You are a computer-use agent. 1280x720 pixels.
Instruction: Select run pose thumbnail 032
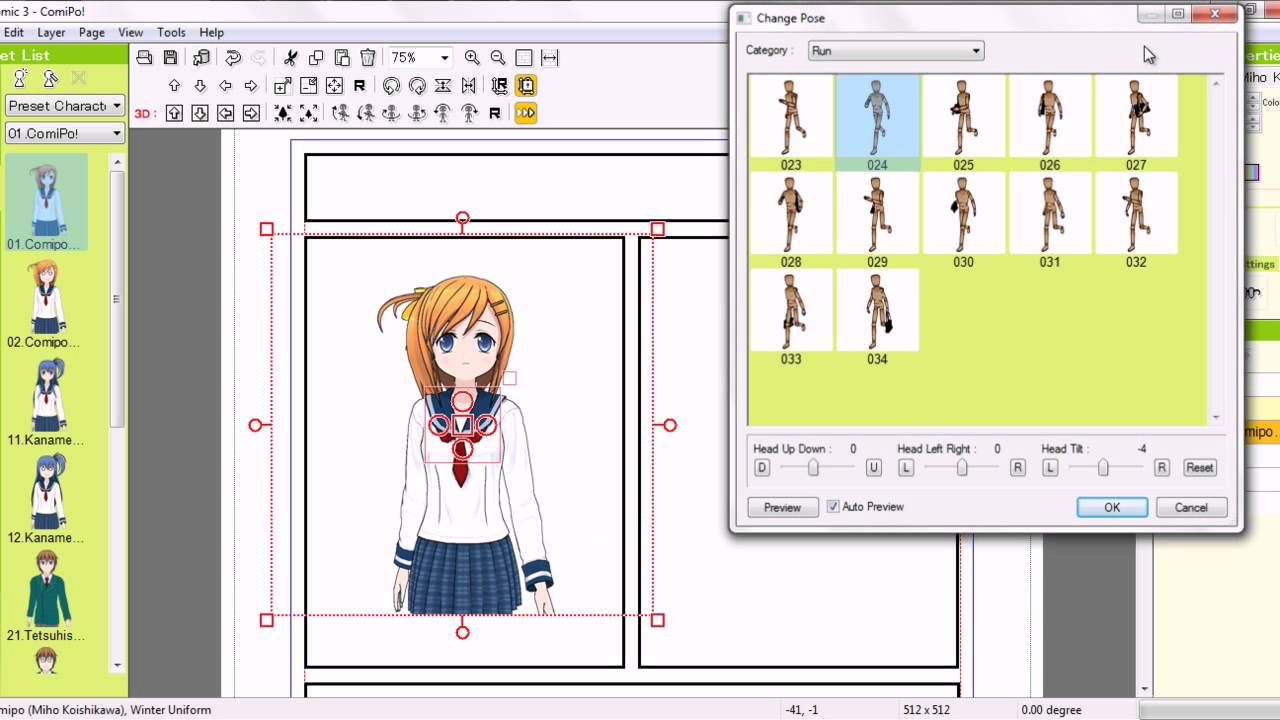pos(1136,221)
